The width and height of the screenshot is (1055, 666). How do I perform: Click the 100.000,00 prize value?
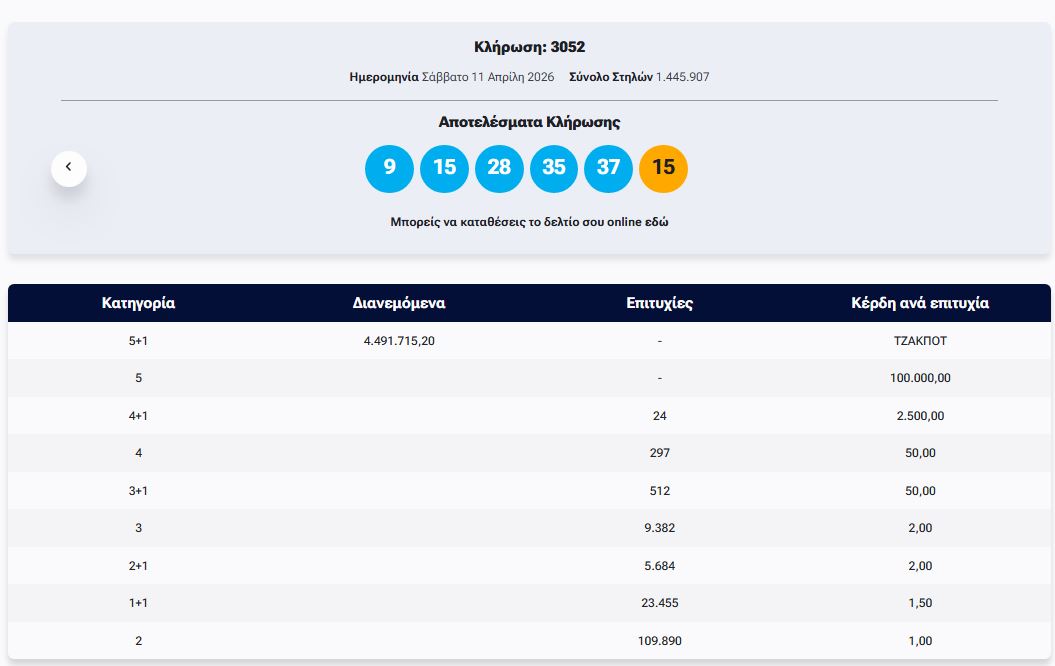coord(920,378)
